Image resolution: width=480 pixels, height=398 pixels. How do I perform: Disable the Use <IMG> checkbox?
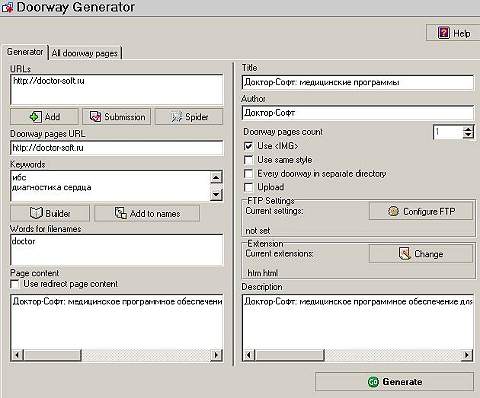pyautogui.click(x=248, y=146)
